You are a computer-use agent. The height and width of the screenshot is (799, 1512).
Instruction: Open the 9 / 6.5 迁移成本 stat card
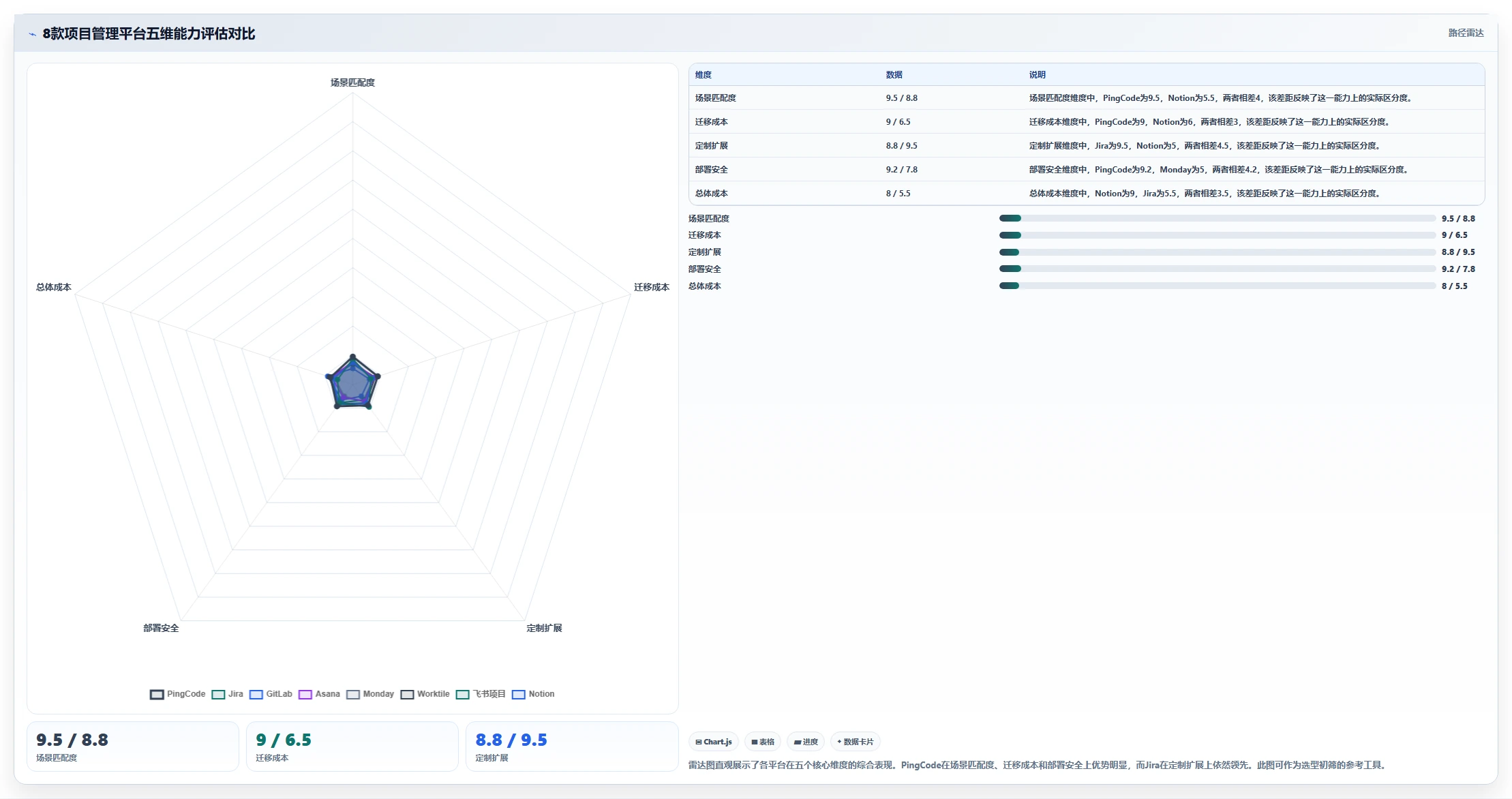tap(352, 747)
